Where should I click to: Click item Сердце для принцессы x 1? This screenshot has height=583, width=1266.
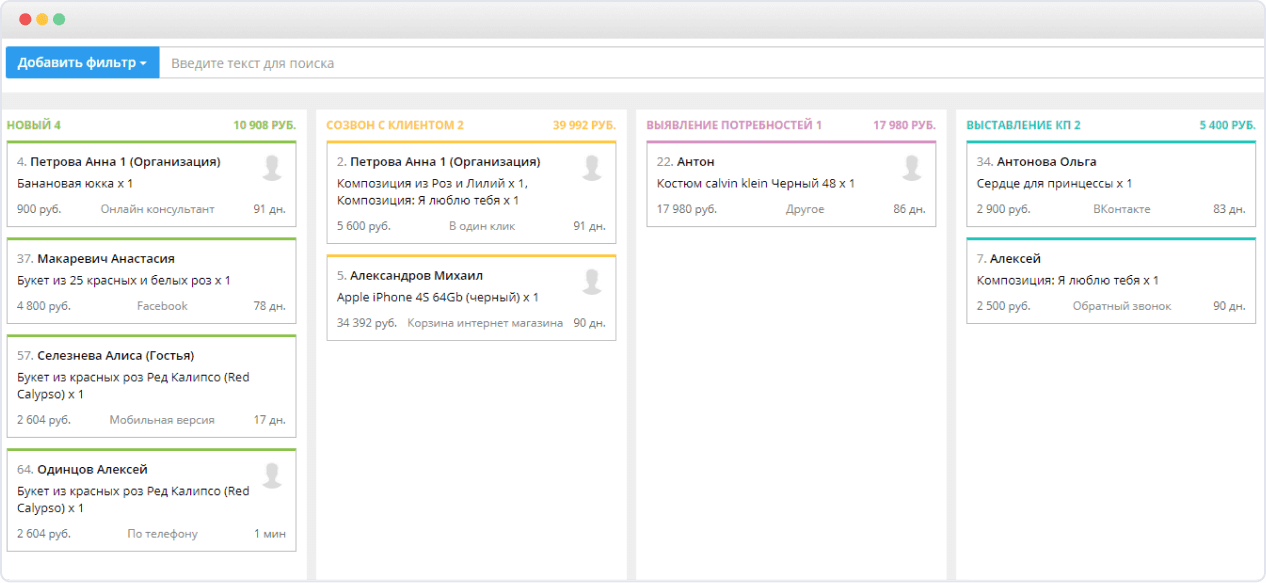tap(1054, 184)
